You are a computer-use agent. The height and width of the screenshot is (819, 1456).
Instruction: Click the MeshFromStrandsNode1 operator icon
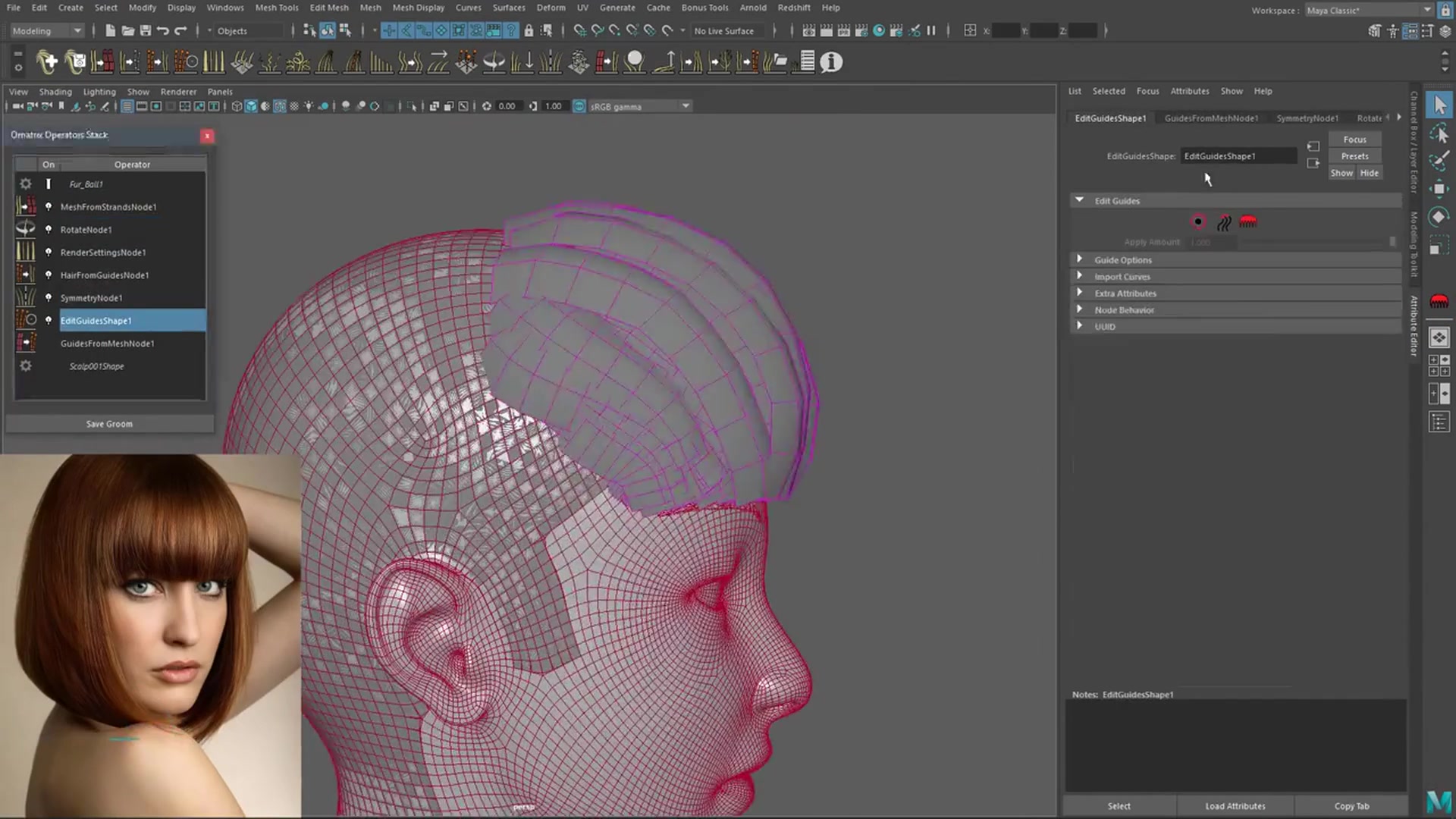click(25, 206)
